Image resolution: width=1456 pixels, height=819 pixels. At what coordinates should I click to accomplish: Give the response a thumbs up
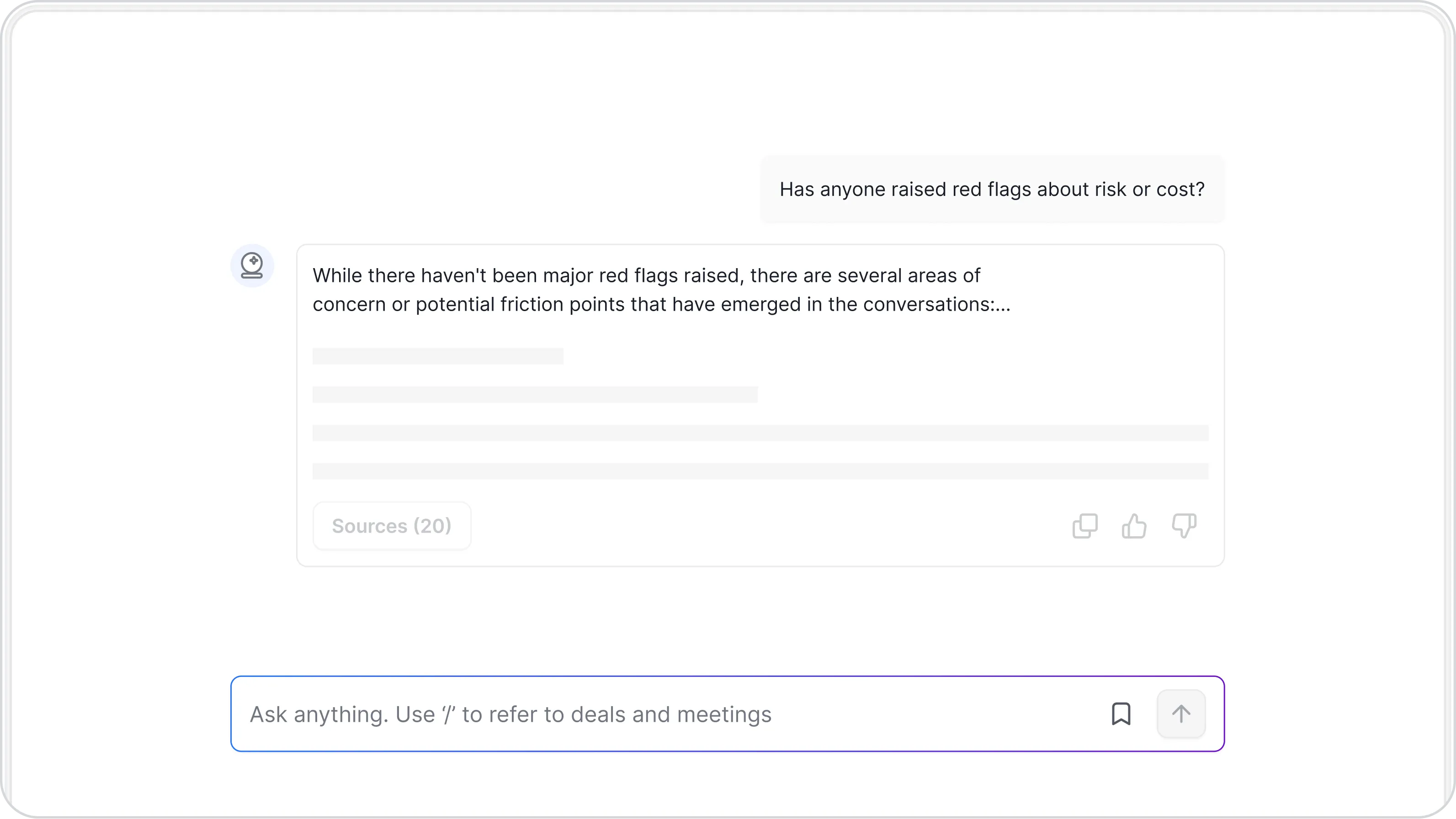tap(1134, 526)
